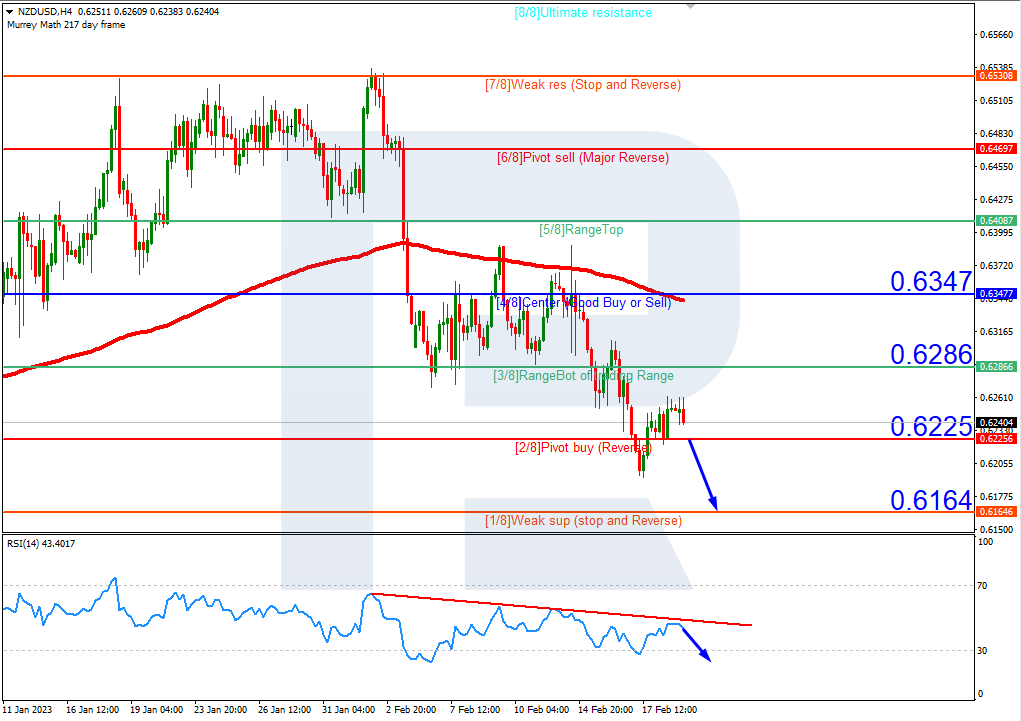Click the [8/8]Ultimate resistance label
The image size is (1021, 721).
click(582, 13)
